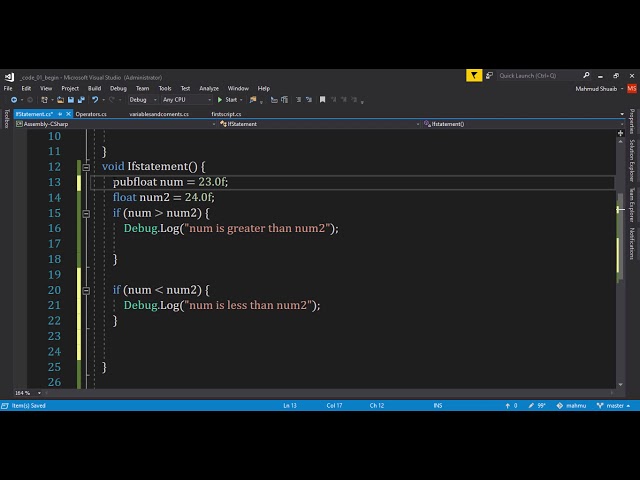Click the Open File folder icon
Screen dimensions: 640x480
click(x=60, y=100)
